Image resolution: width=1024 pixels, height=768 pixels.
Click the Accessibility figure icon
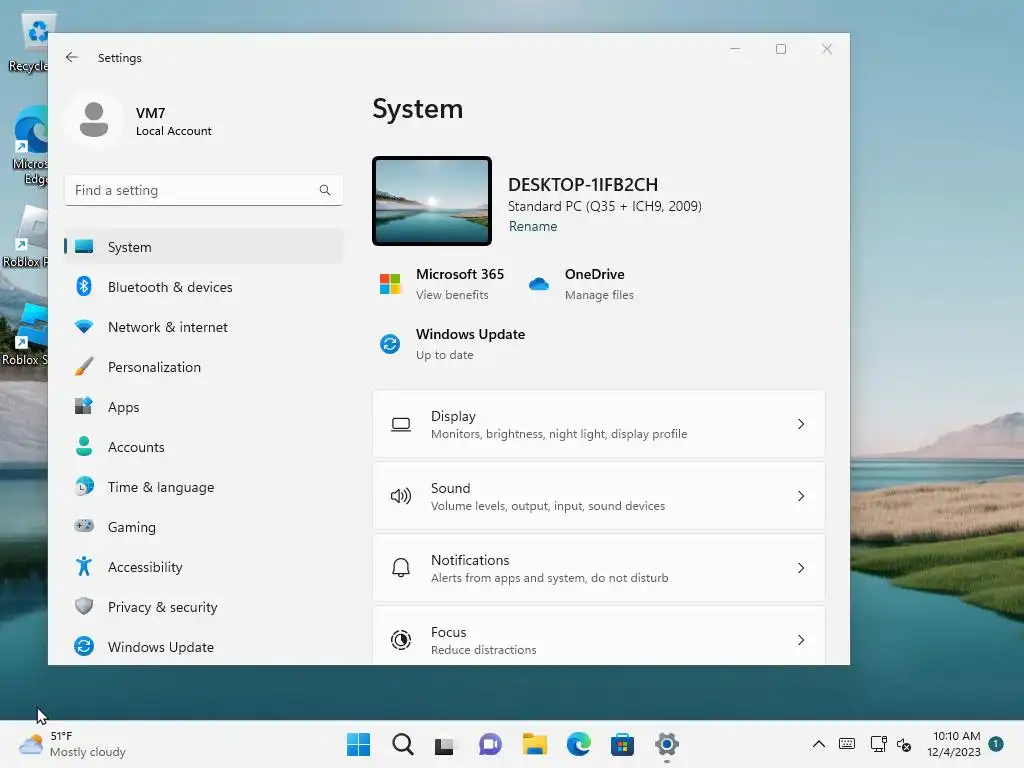pyautogui.click(x=84, y=566)
